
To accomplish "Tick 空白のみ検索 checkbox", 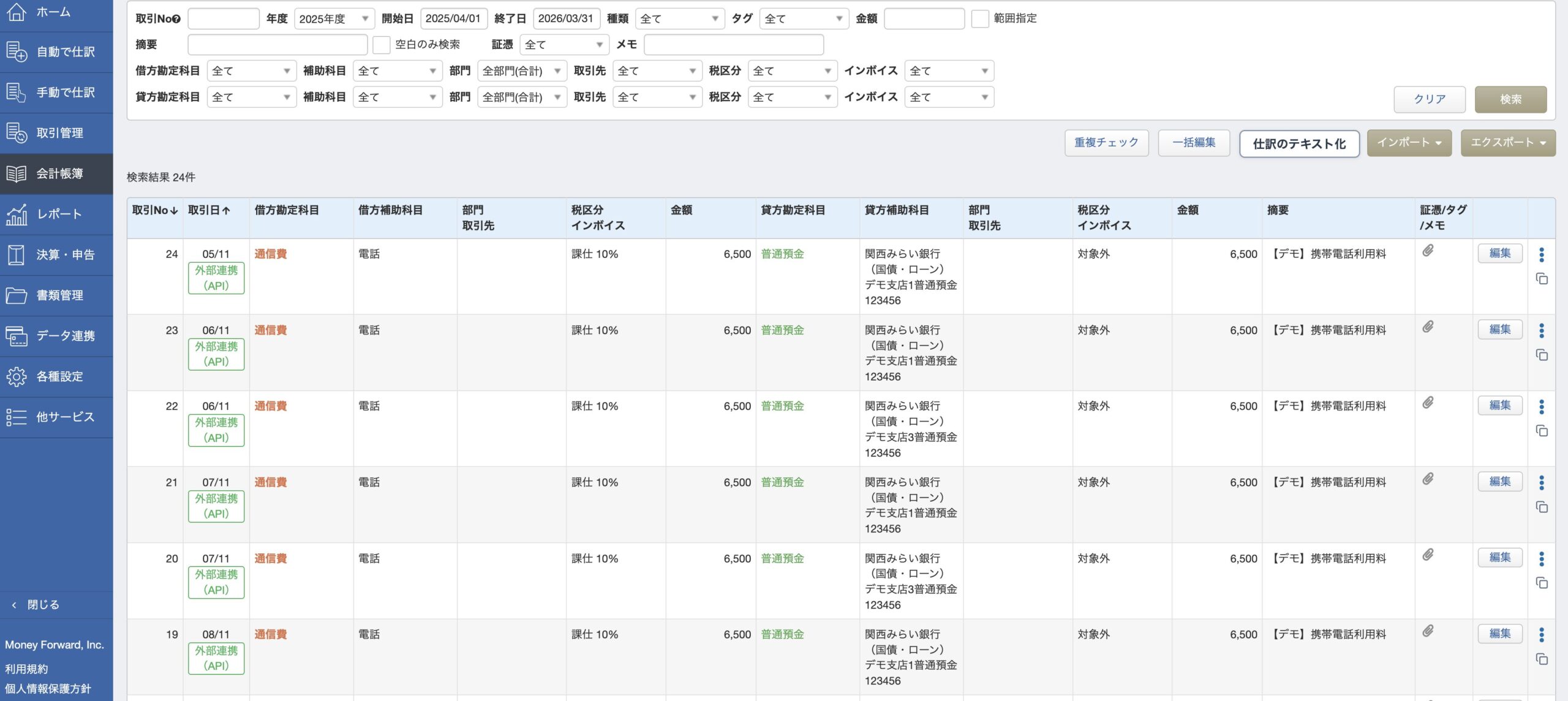I will click(x=381, y=45).
